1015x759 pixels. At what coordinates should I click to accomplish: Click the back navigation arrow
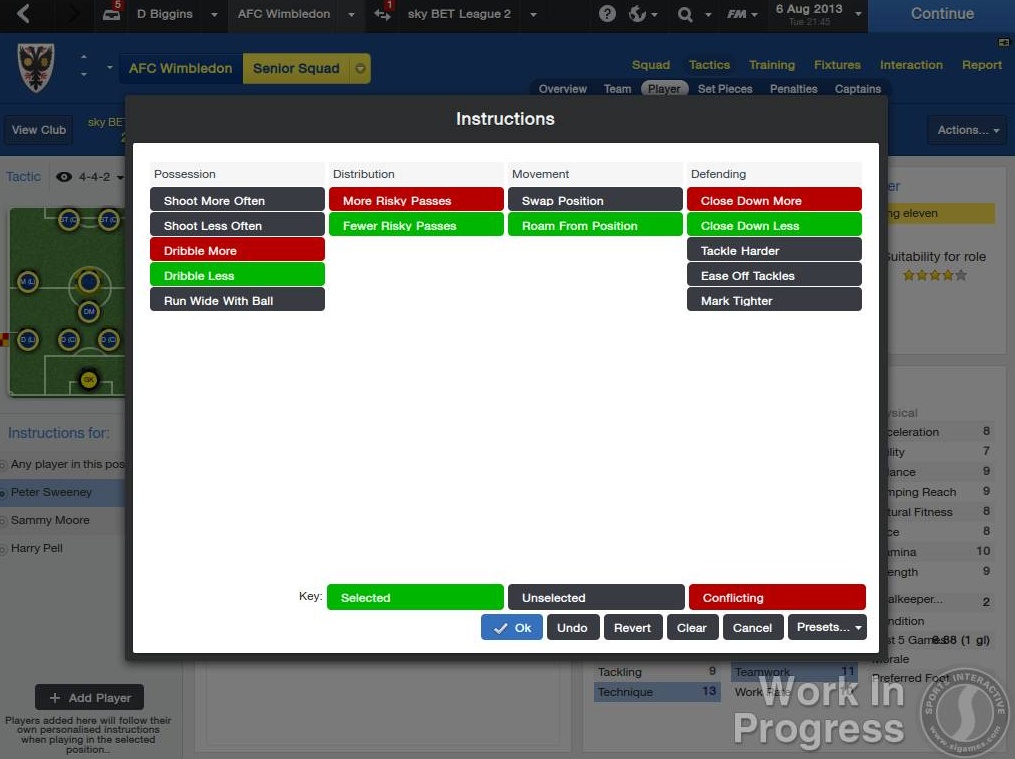[23, 14]
